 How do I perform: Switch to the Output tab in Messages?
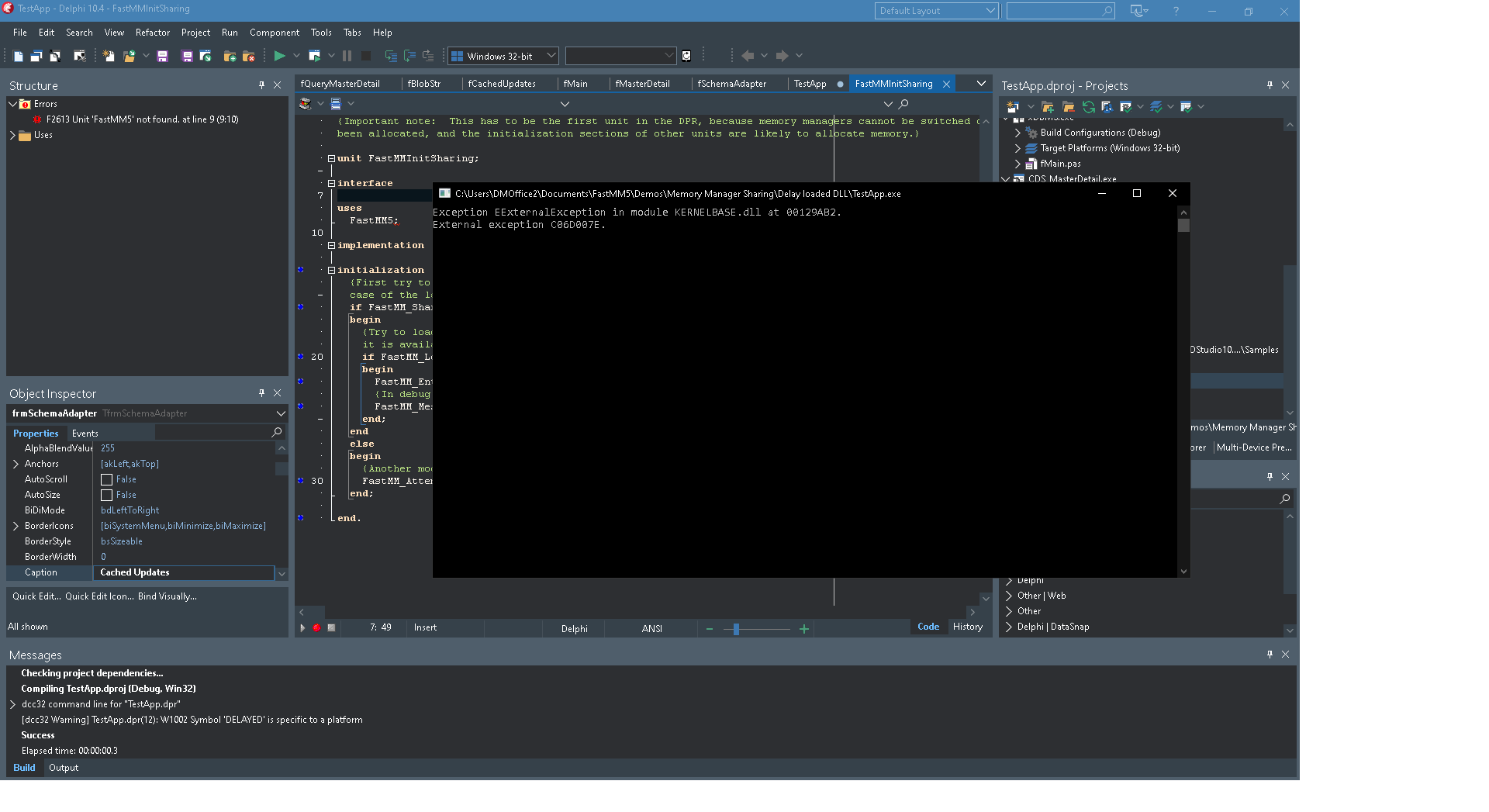pyautogui.click(x=64, y=768)
